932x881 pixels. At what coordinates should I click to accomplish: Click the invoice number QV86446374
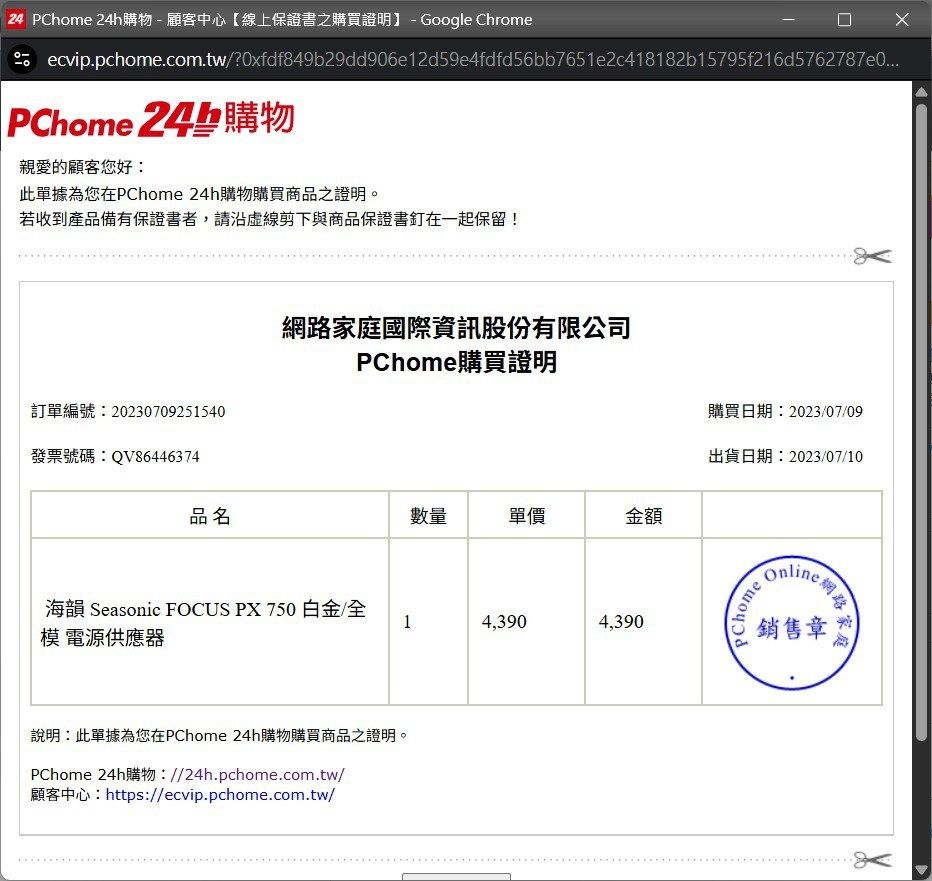click(155, 457)
